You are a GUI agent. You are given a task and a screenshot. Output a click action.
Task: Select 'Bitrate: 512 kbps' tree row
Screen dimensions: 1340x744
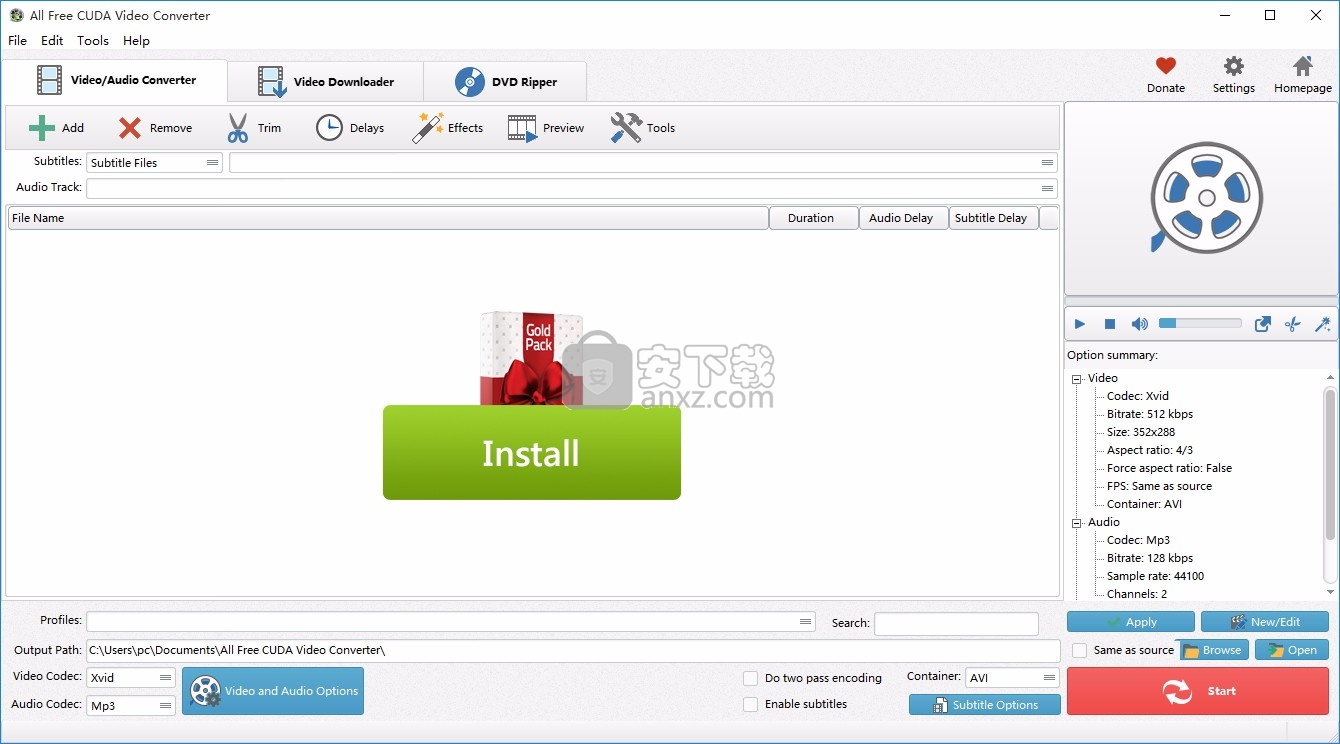(x=1150, y=414)
